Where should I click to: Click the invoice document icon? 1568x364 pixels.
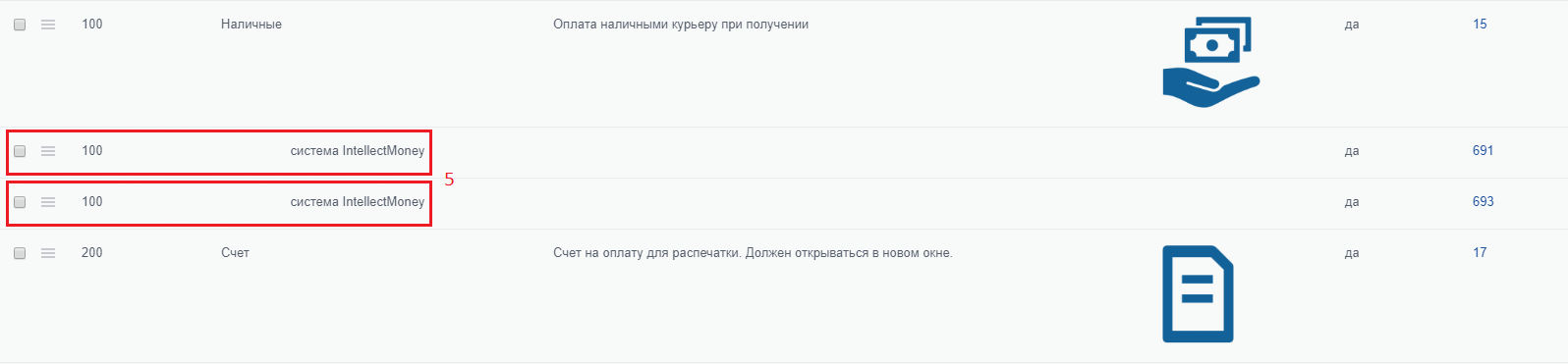tap(1198, 293)
